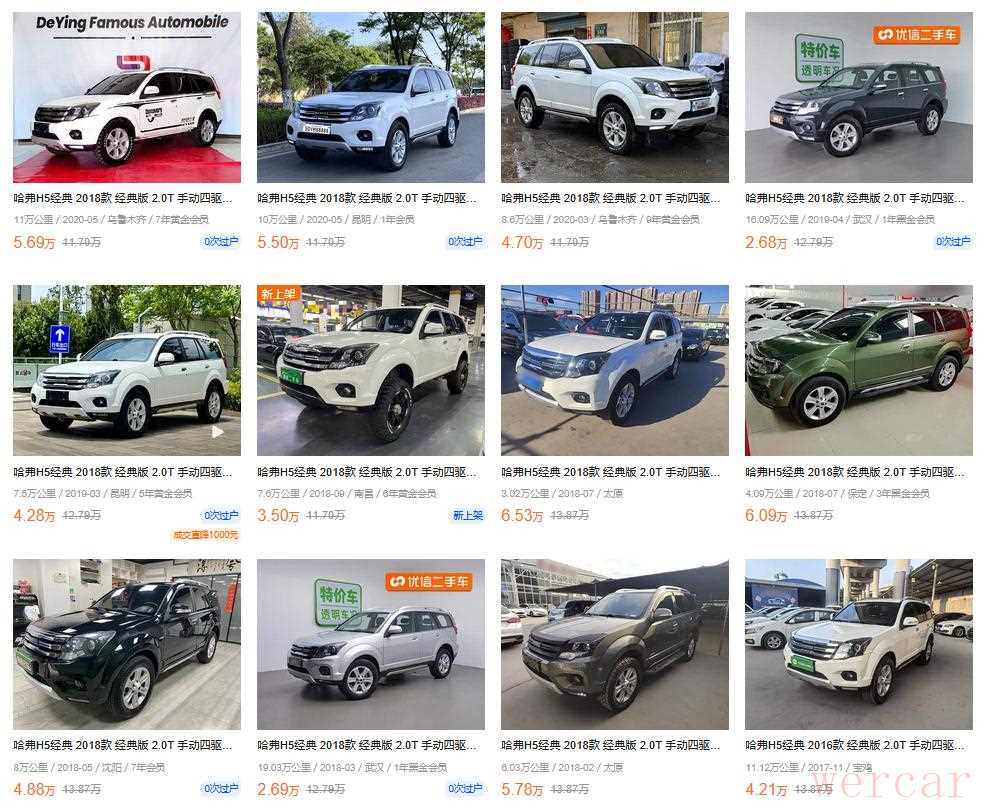The width and height of the screenshot is (984, 810).
Task: Click the green 特价车 sign on the silver car photo
Action: (338, 600)
